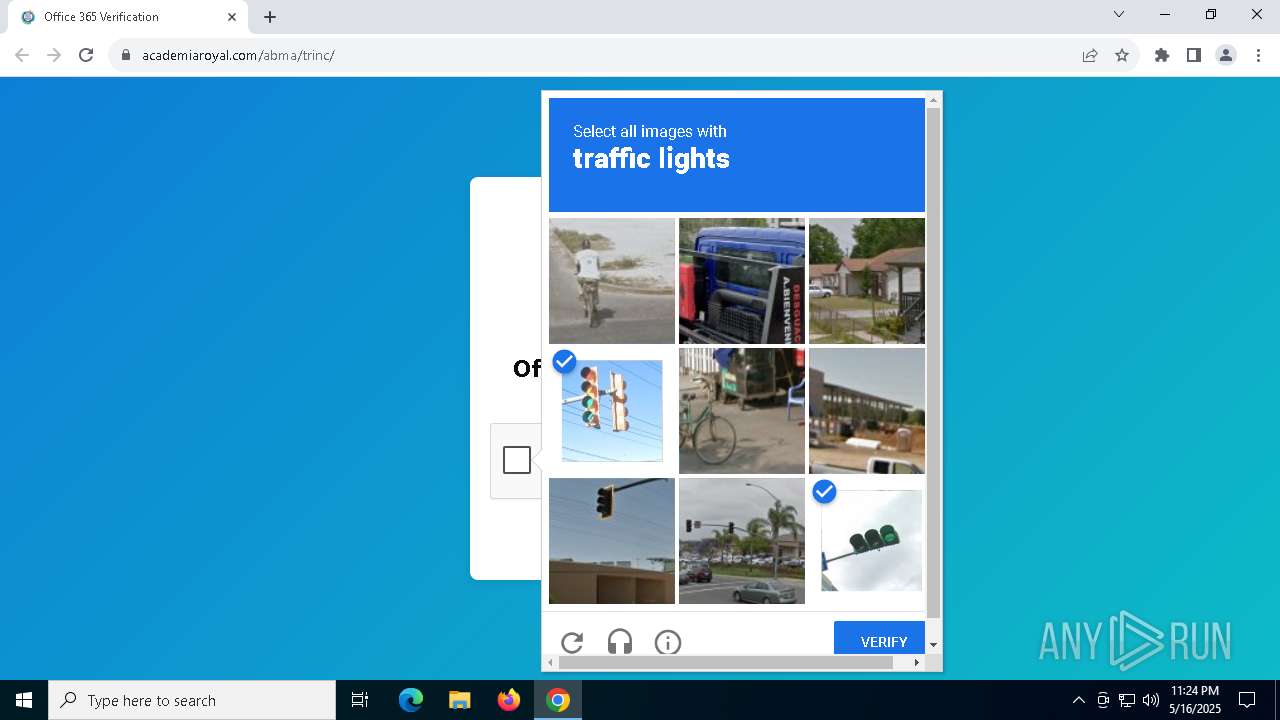Select the intersection with palm trees tile
Image resolution: width=1280 pixels, height=720 pixels.
(742, 541)
